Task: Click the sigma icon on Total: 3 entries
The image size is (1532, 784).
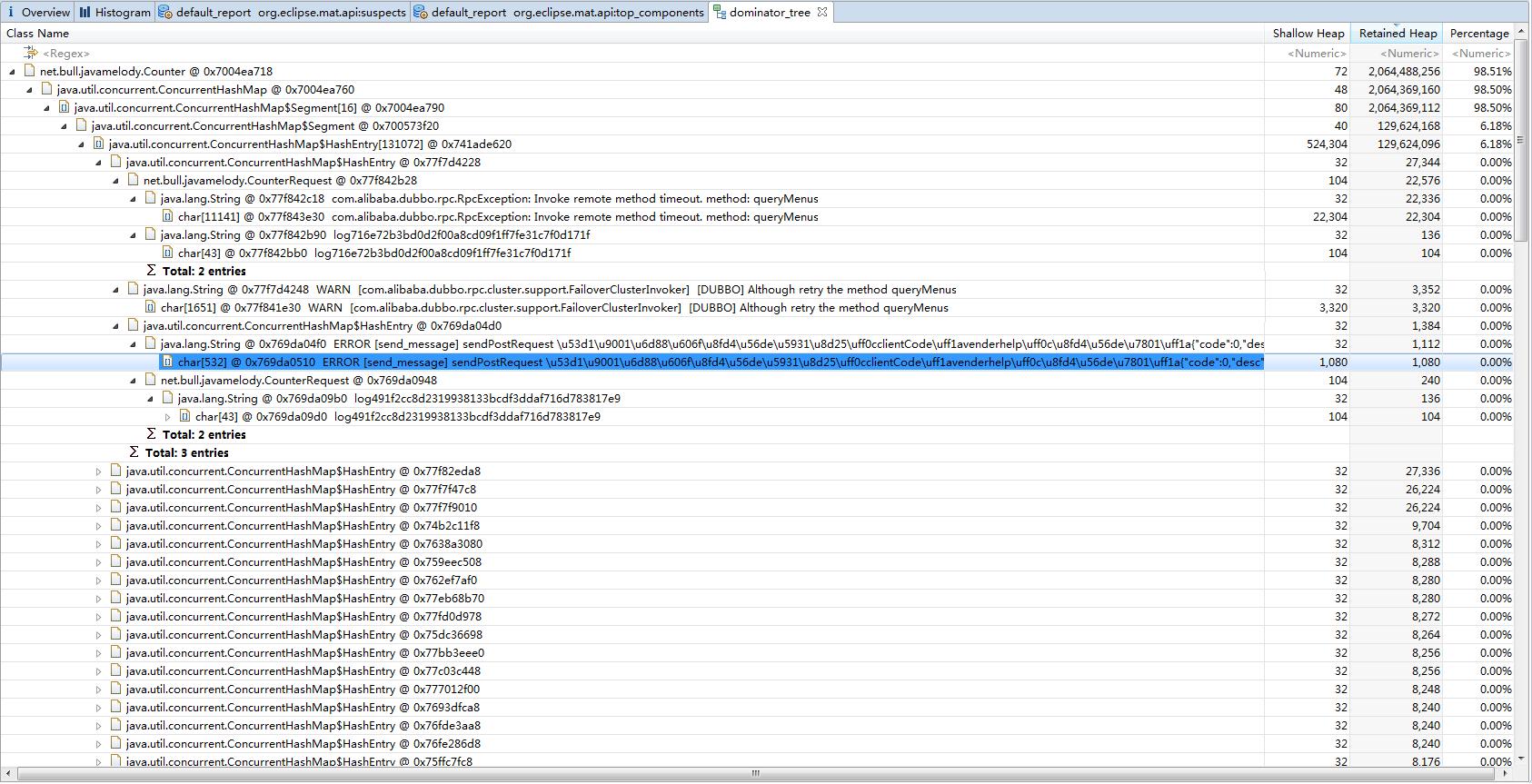Action: coord(134,452)
